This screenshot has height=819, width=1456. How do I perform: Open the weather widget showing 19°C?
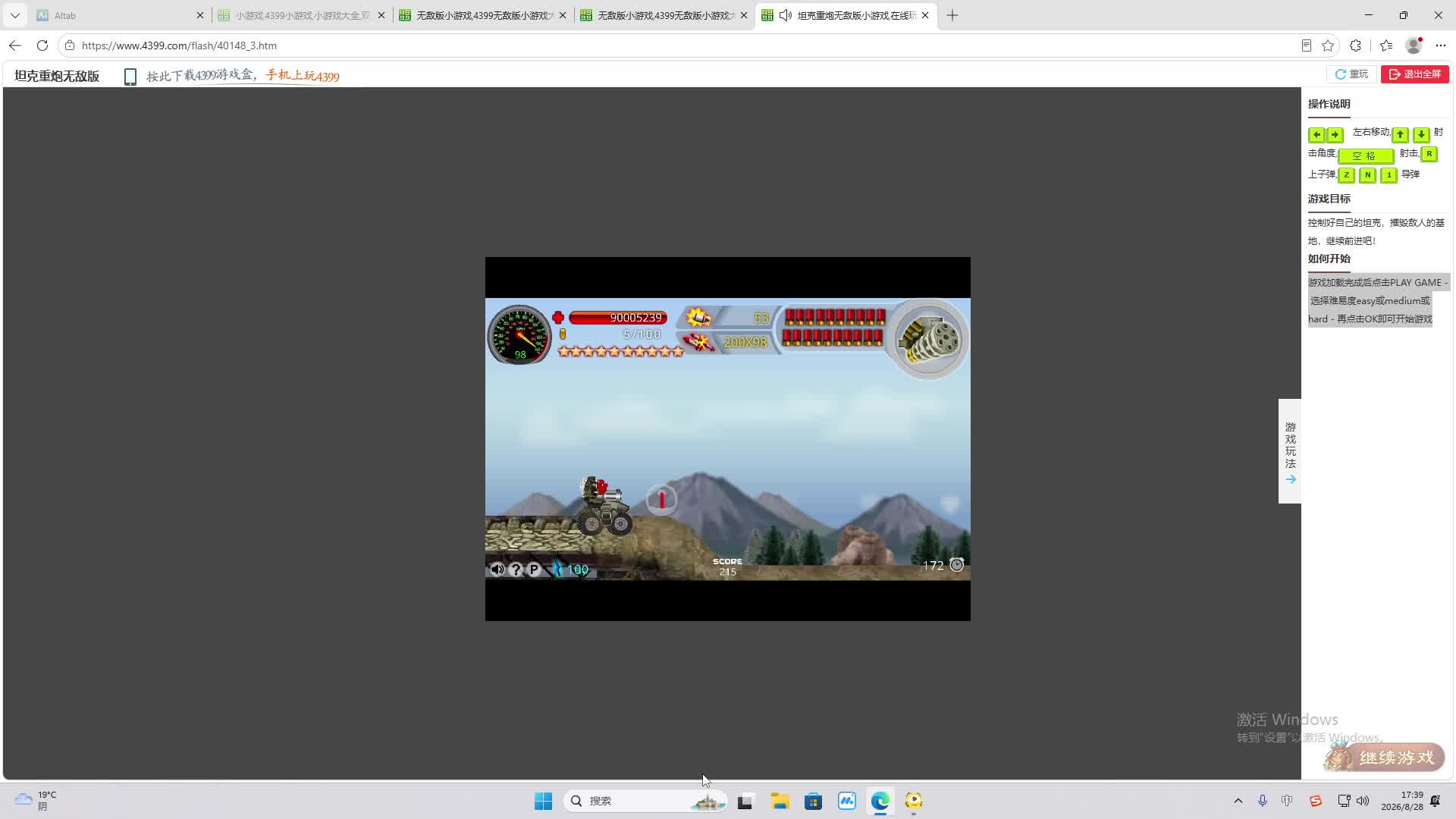[36, 801]
